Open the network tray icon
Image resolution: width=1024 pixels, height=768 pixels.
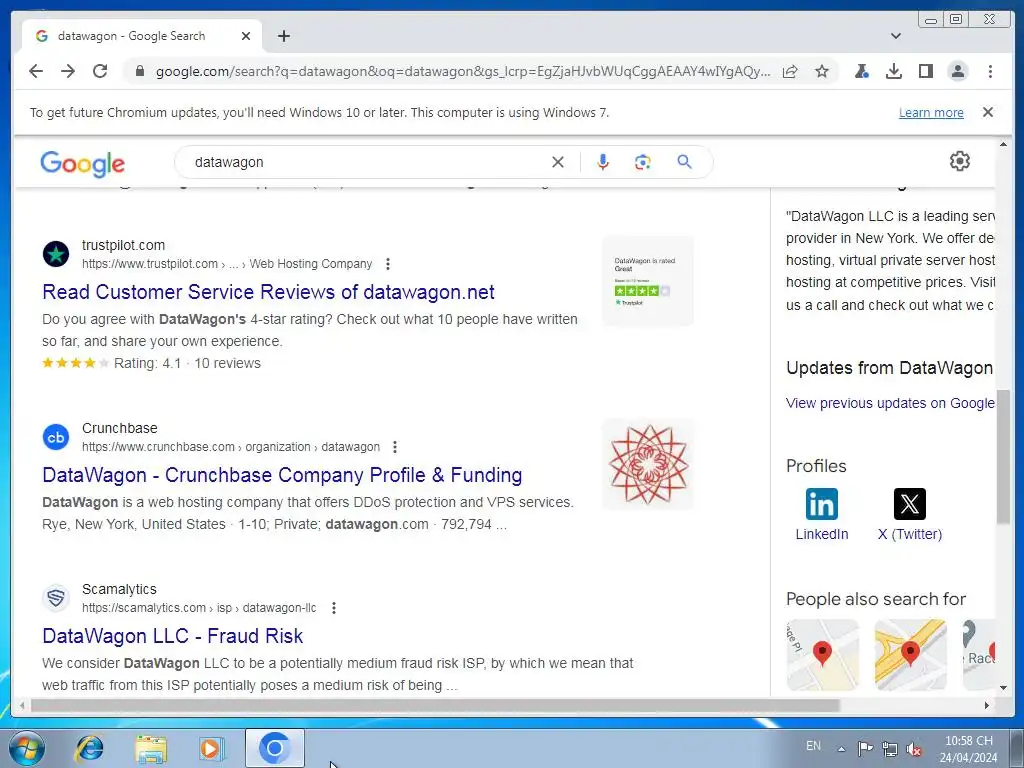click(x=889, y=748)
